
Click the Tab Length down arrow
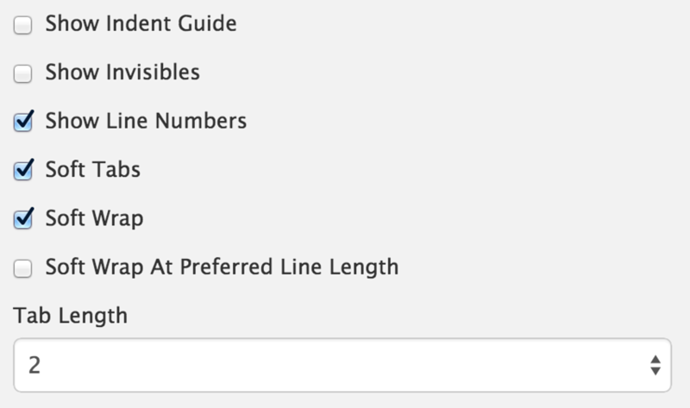655,372
